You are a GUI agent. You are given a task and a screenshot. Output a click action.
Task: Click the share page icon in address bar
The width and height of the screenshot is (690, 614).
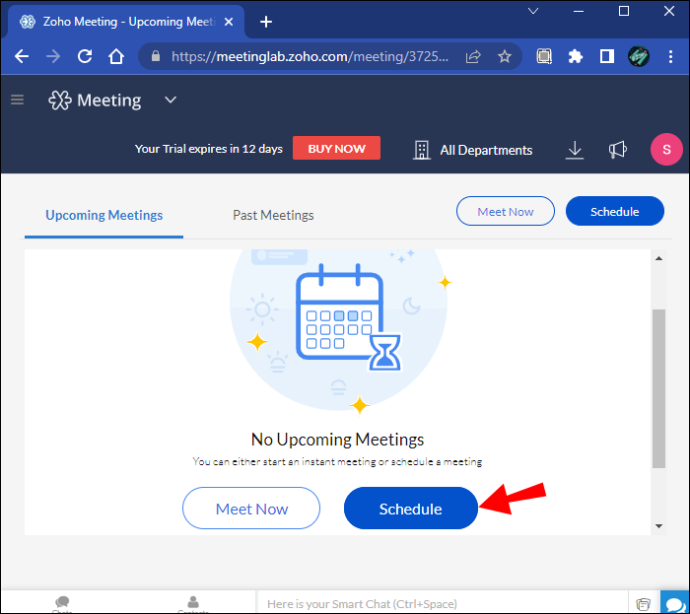[473, 56]
